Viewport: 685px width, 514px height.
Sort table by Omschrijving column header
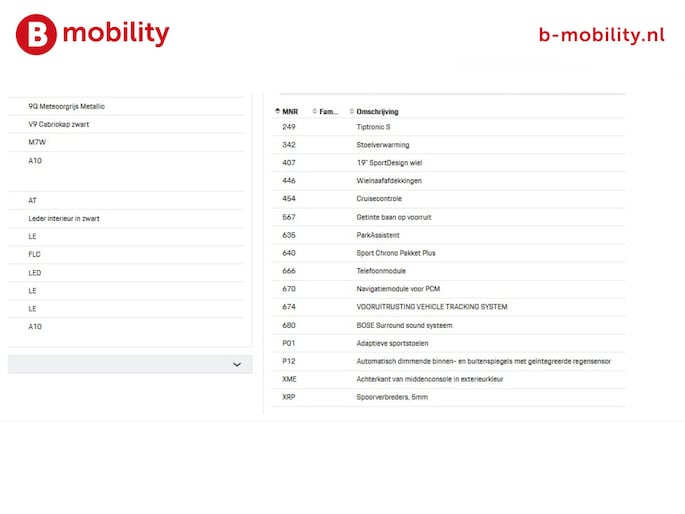tap(377, 111)
